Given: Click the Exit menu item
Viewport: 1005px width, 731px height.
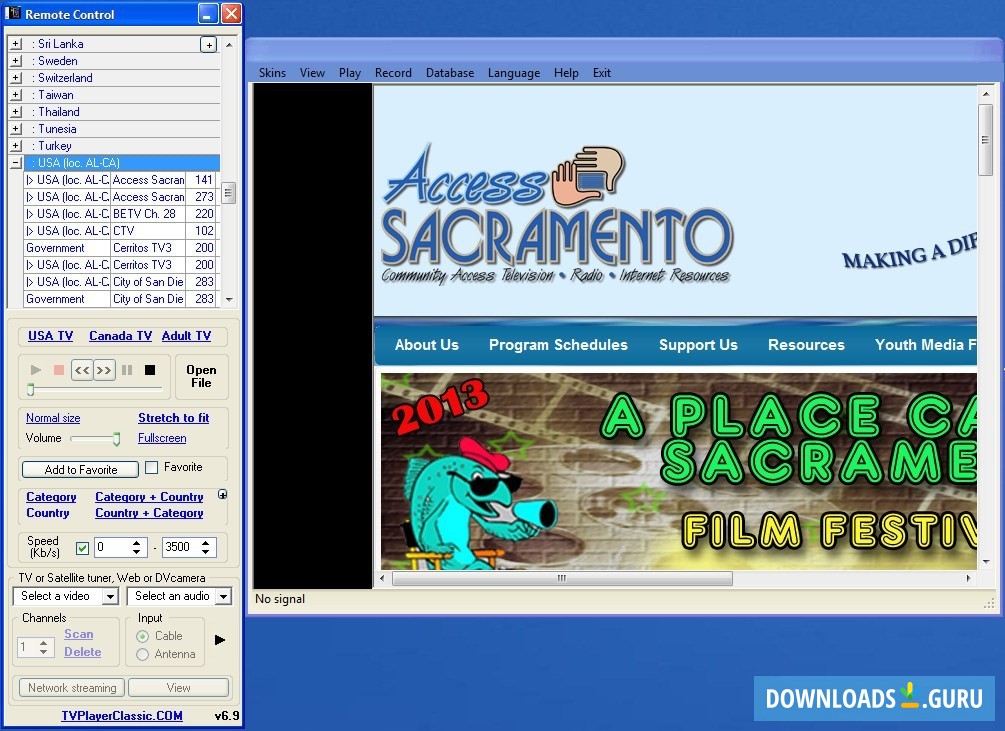Looking at the screenshot, I should (602, 73).
